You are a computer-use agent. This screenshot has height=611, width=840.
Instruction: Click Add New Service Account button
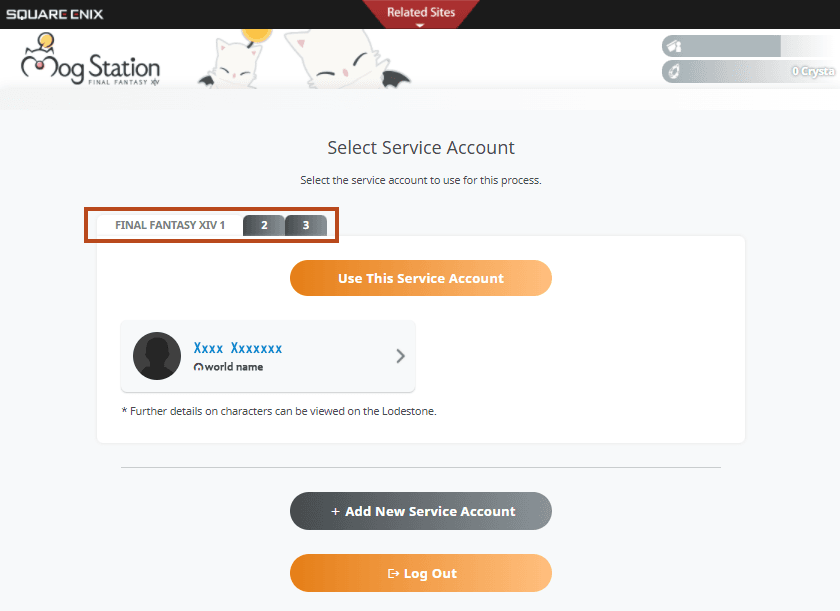pyautogui.click(x=420, y=511)
